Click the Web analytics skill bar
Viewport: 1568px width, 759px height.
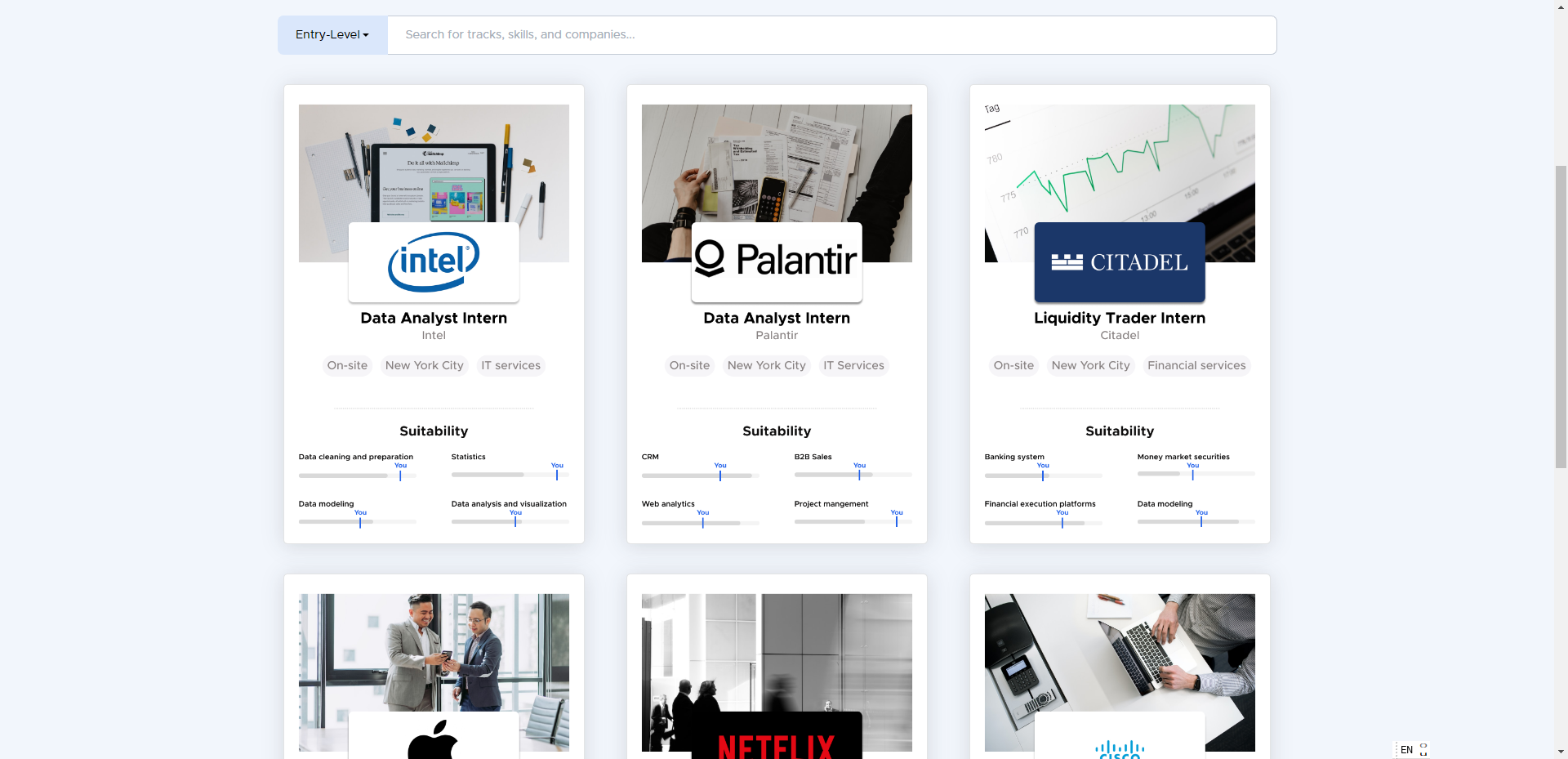coord(700,522)
